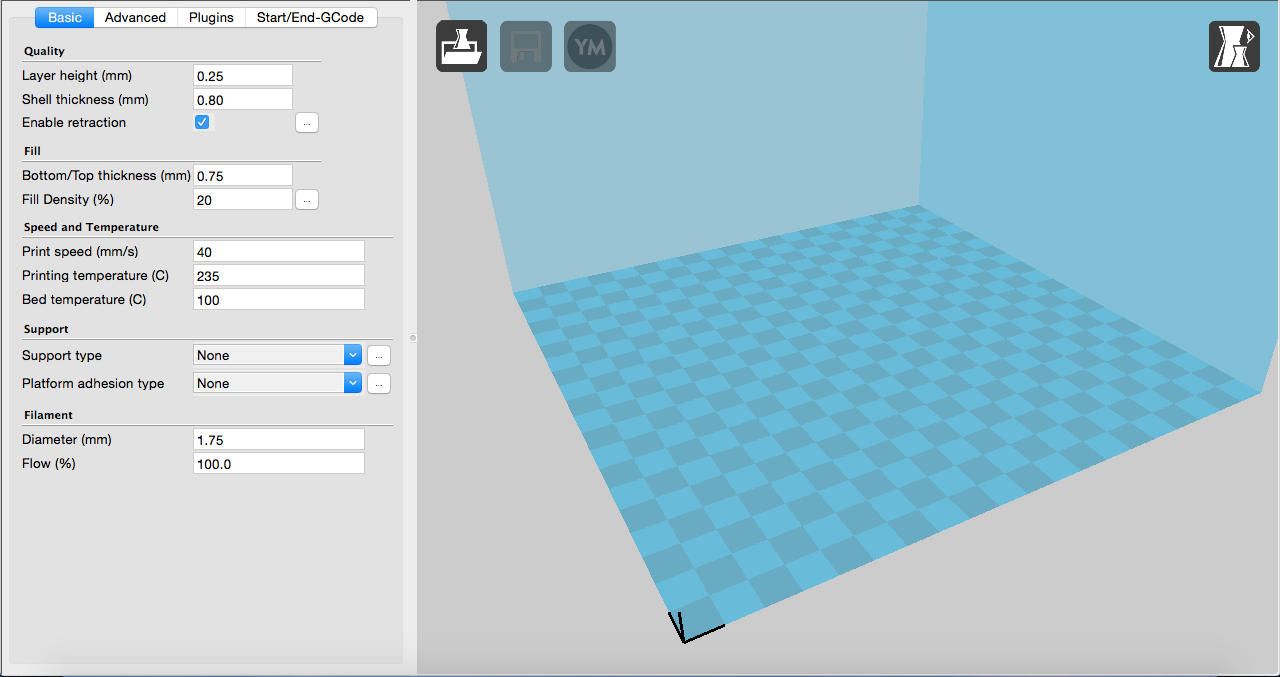
Task: Click the Printing temperature field
Action: (278, 276)
